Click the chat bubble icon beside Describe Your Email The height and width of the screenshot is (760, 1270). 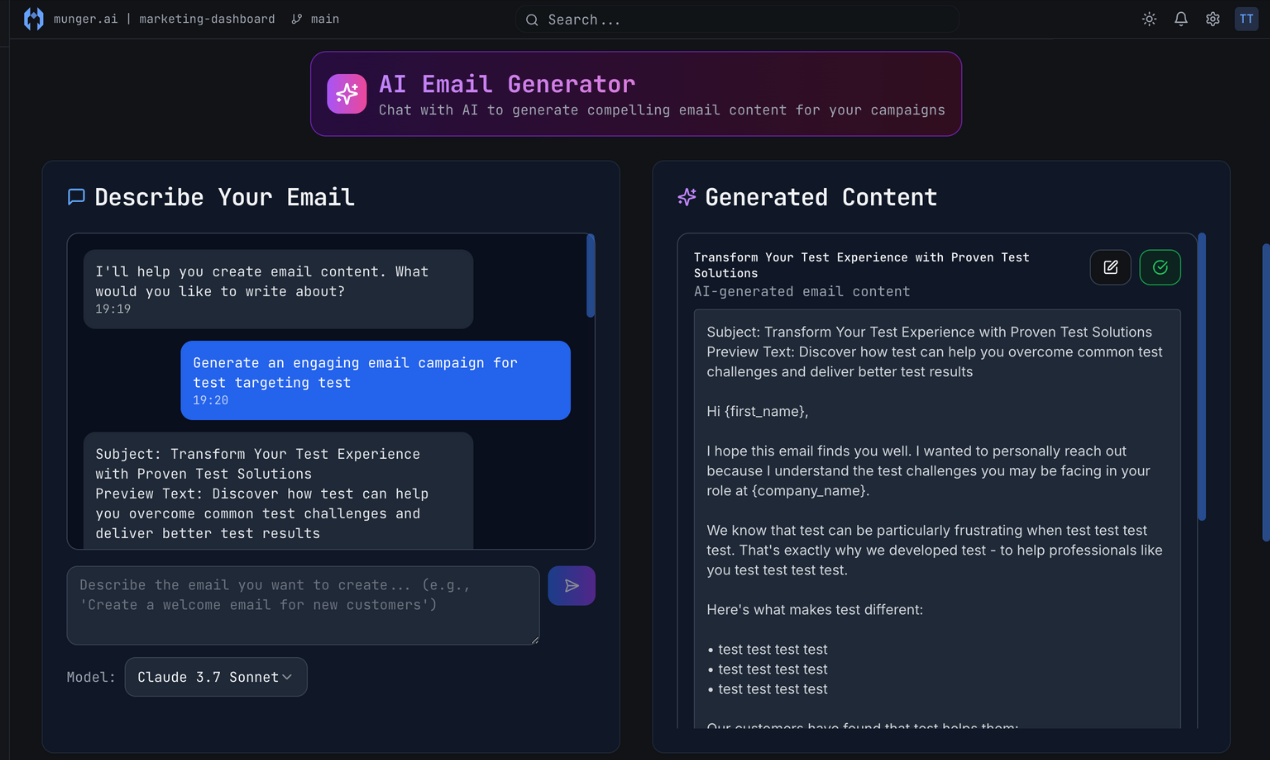(x=76, y=197)
